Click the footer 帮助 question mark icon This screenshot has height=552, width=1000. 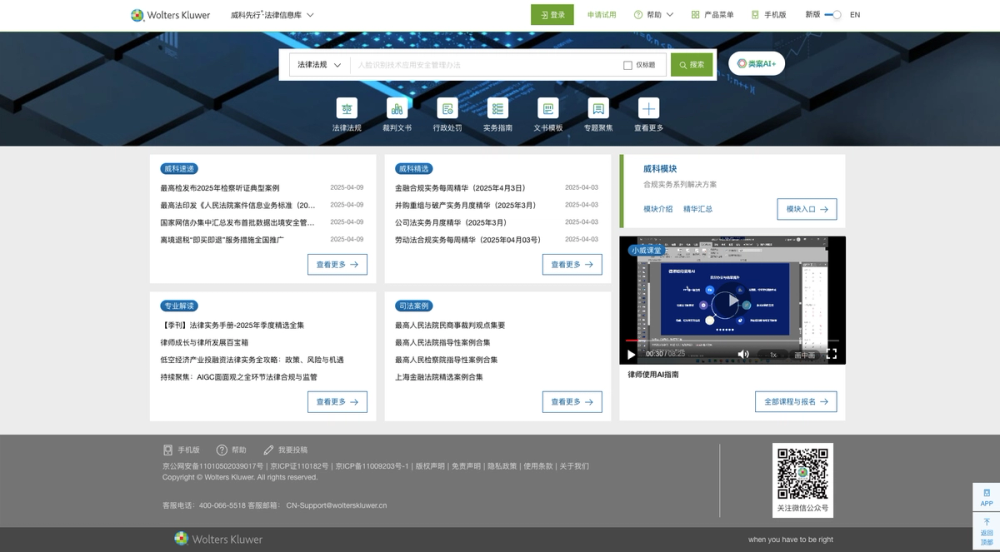222,450
